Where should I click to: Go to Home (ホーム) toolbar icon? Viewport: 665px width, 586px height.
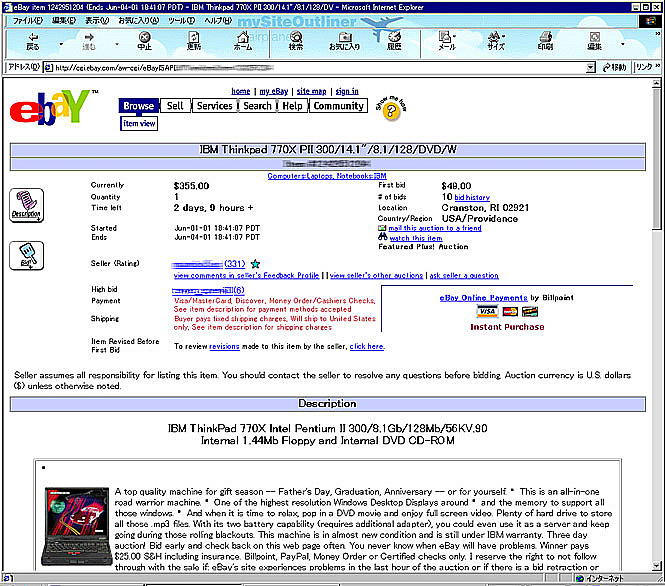pyautogui.click(x=243, y=42)
